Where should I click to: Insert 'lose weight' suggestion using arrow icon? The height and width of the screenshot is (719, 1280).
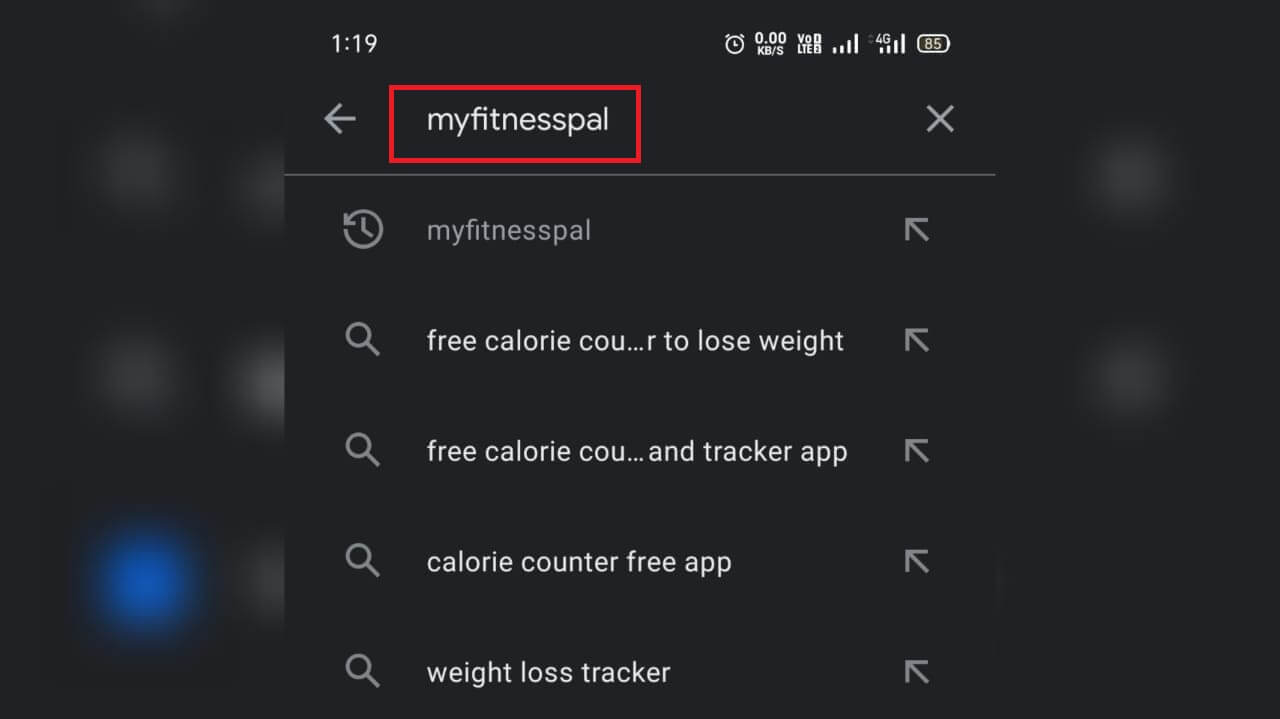tap(916, 341)
